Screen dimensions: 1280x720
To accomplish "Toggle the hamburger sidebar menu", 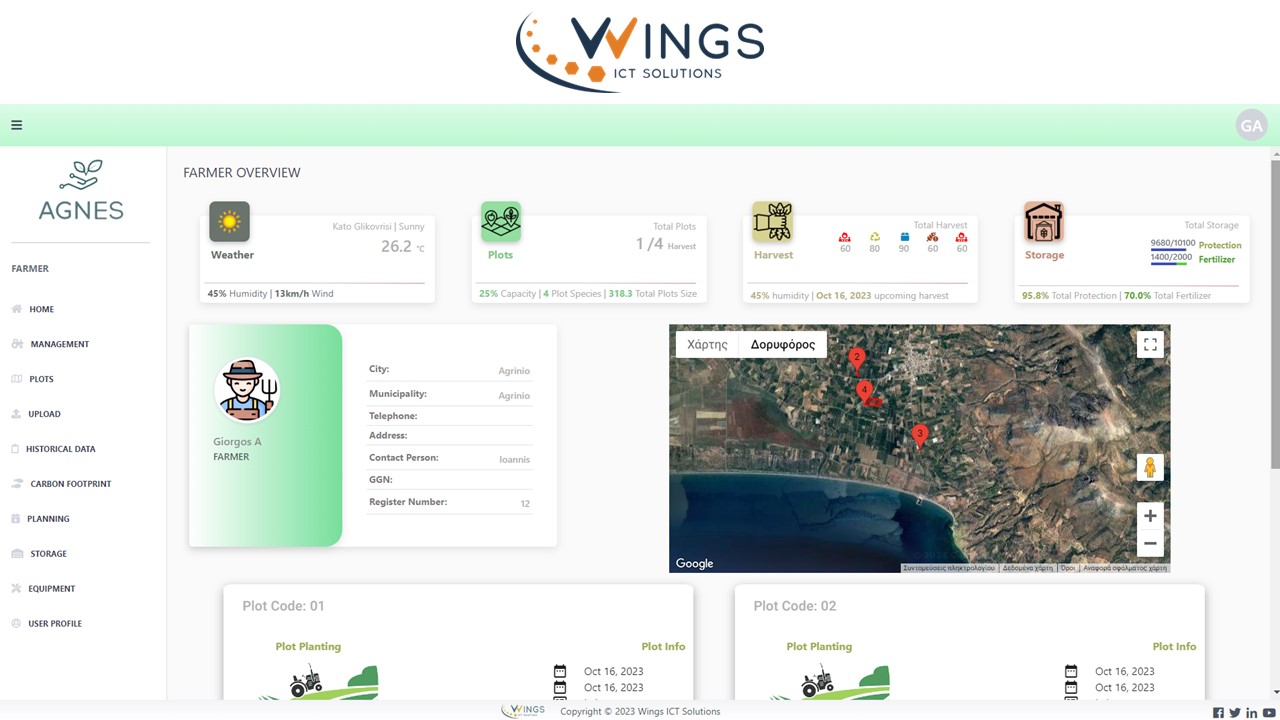I will [16, 125].
